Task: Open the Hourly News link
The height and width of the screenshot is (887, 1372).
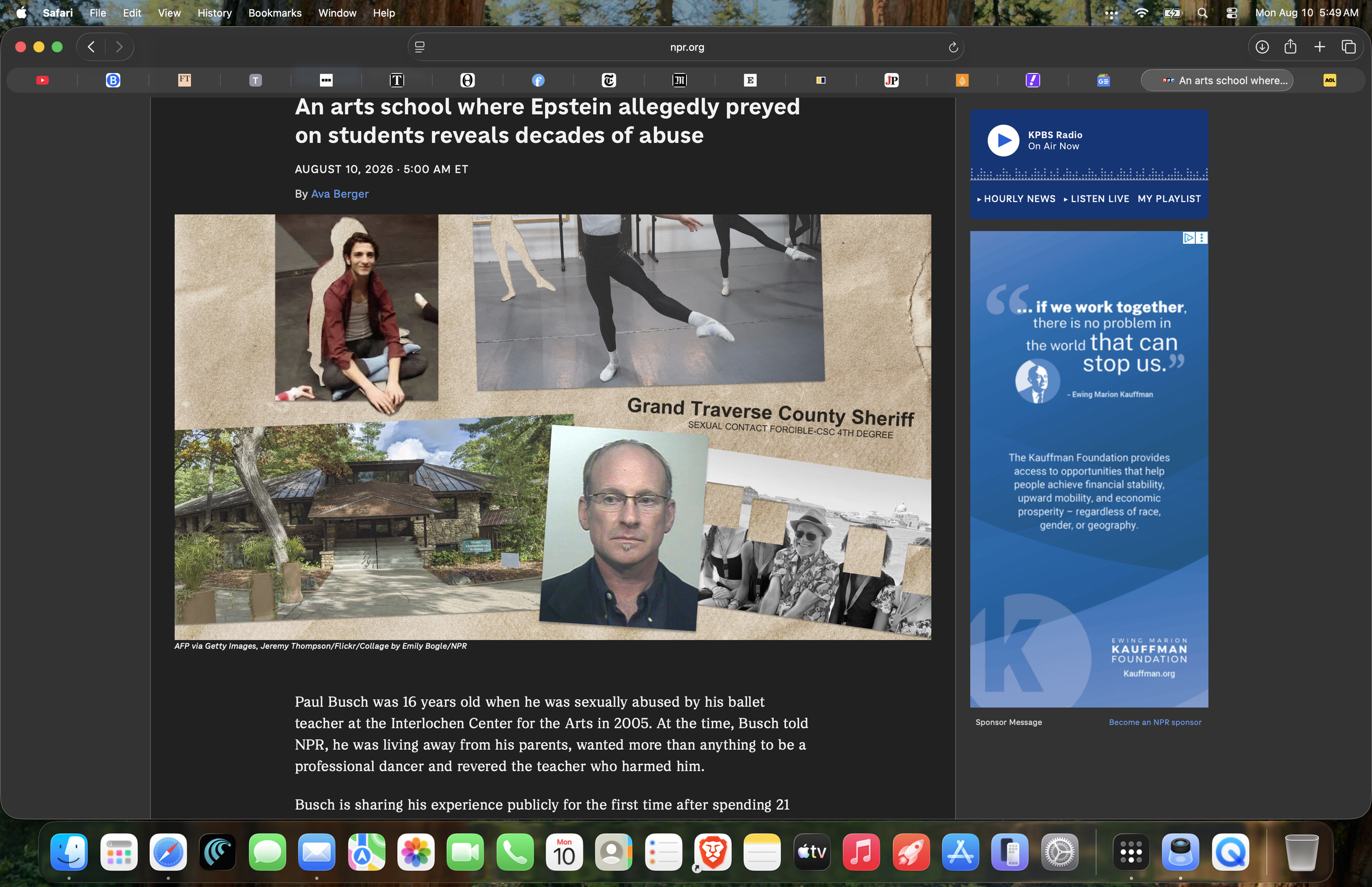Action: tap(1016, 199)
